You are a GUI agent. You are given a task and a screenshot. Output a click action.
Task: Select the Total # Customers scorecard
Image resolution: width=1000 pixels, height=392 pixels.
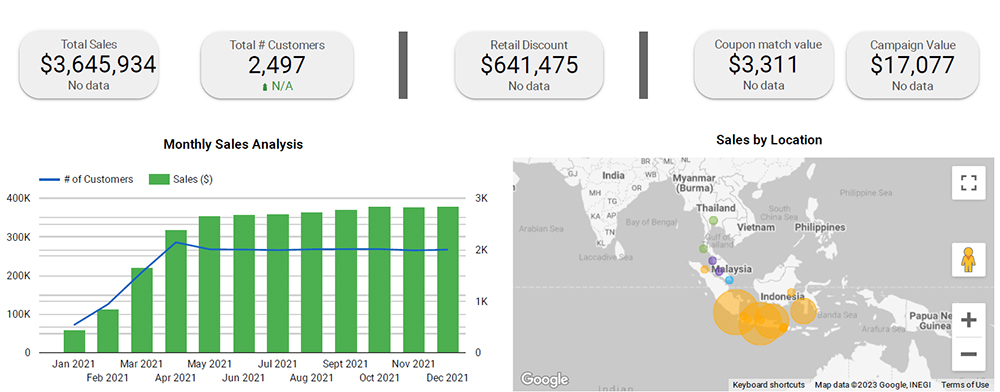[x=277, y=64]
